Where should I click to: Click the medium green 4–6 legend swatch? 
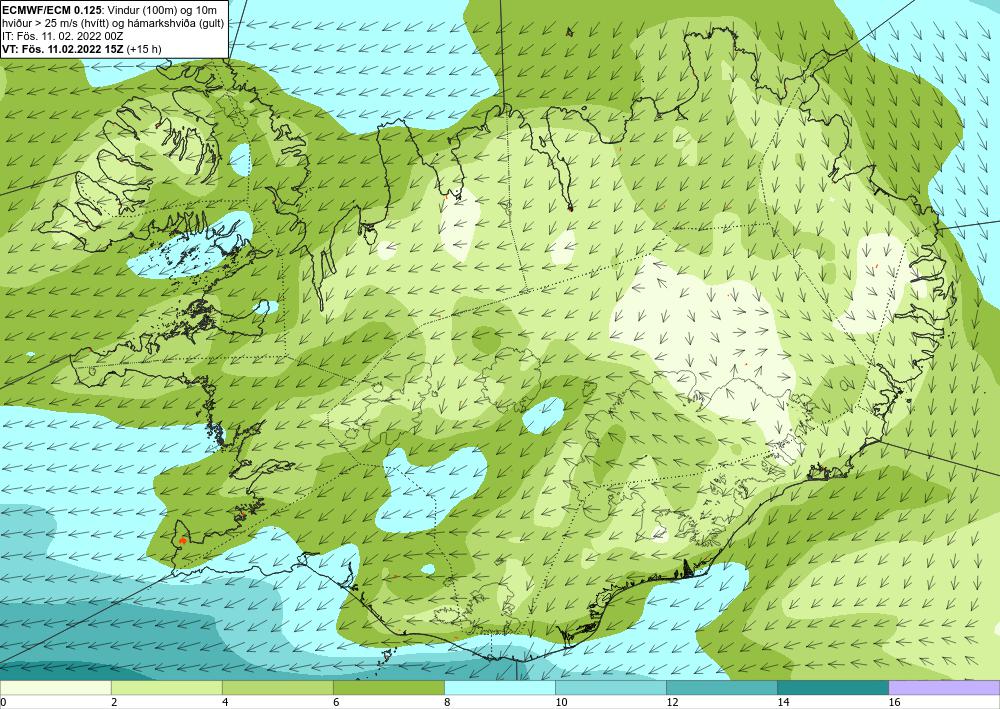click(x=277, y=687)
